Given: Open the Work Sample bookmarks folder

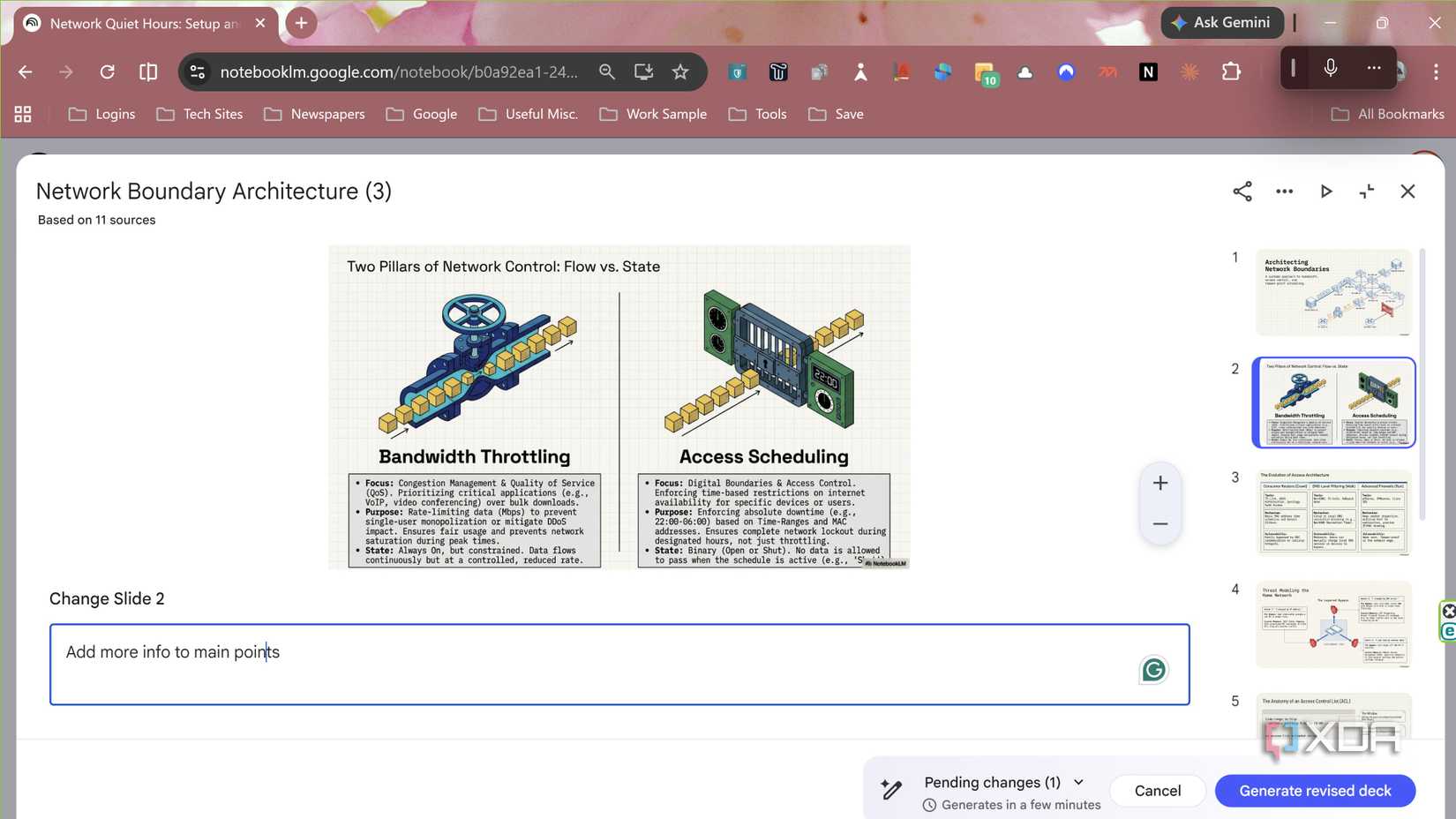Looking at the screenshot, I should pos(653,114).
